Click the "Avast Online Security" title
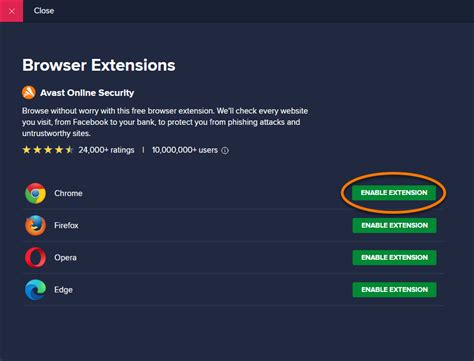This screenshot has width=474, height=361. point(87,93)
